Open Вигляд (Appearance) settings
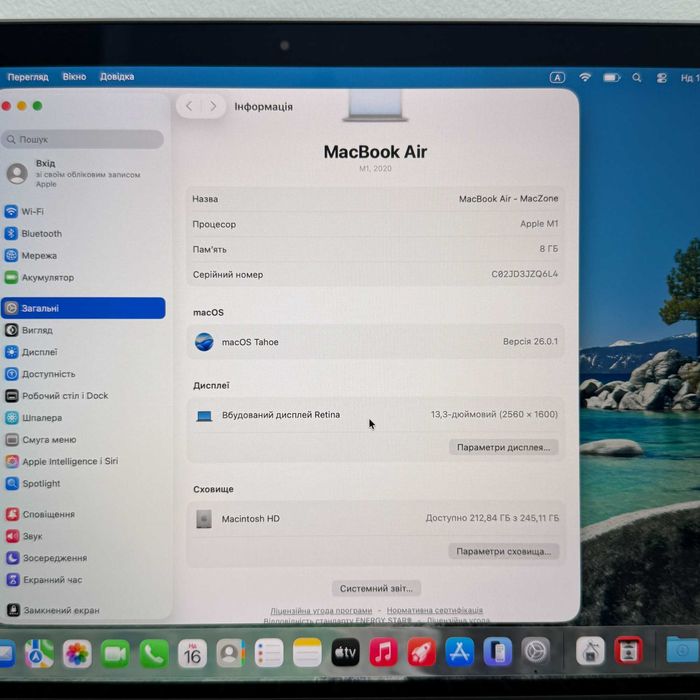This screenshot has width=700, height=700. pos(83,330)
